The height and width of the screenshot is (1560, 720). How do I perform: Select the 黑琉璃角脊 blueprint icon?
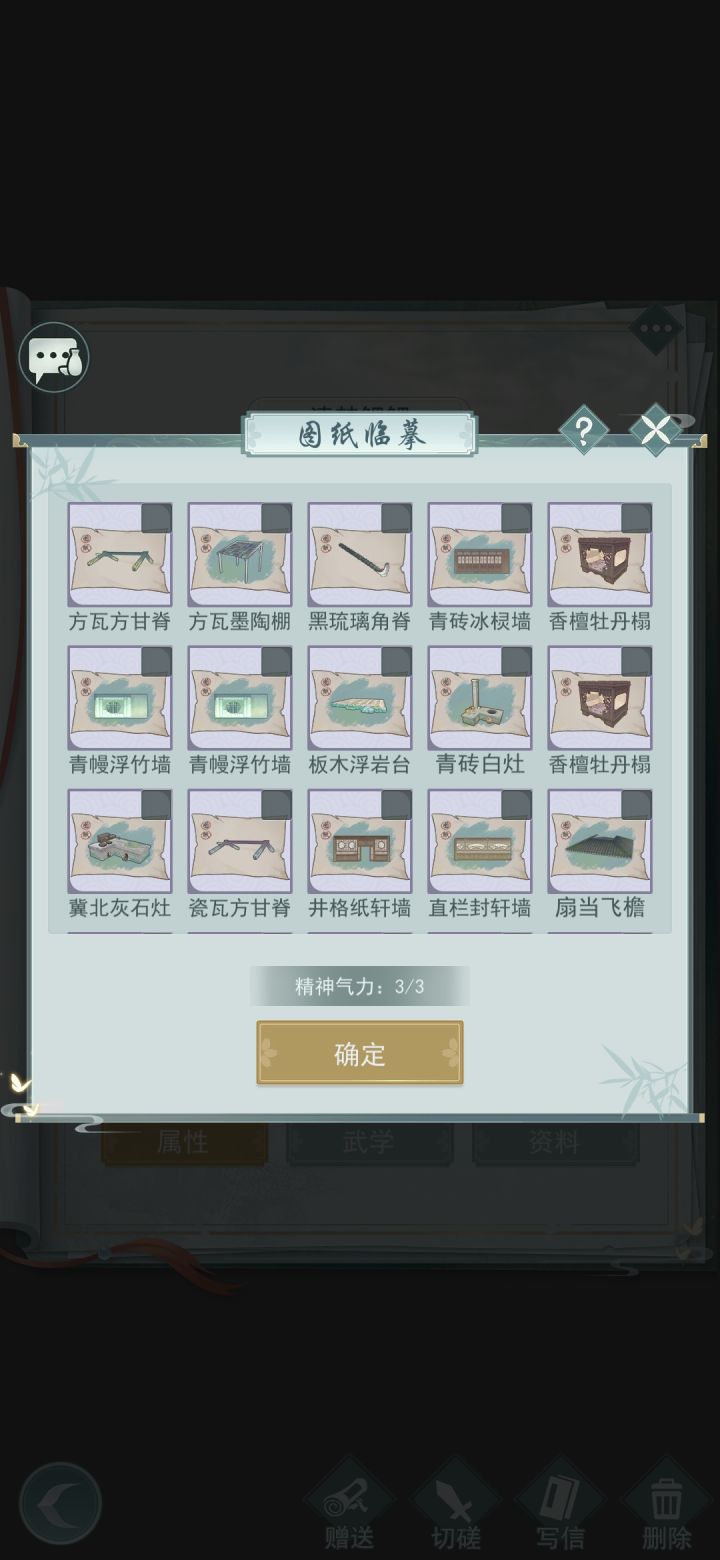360,555
